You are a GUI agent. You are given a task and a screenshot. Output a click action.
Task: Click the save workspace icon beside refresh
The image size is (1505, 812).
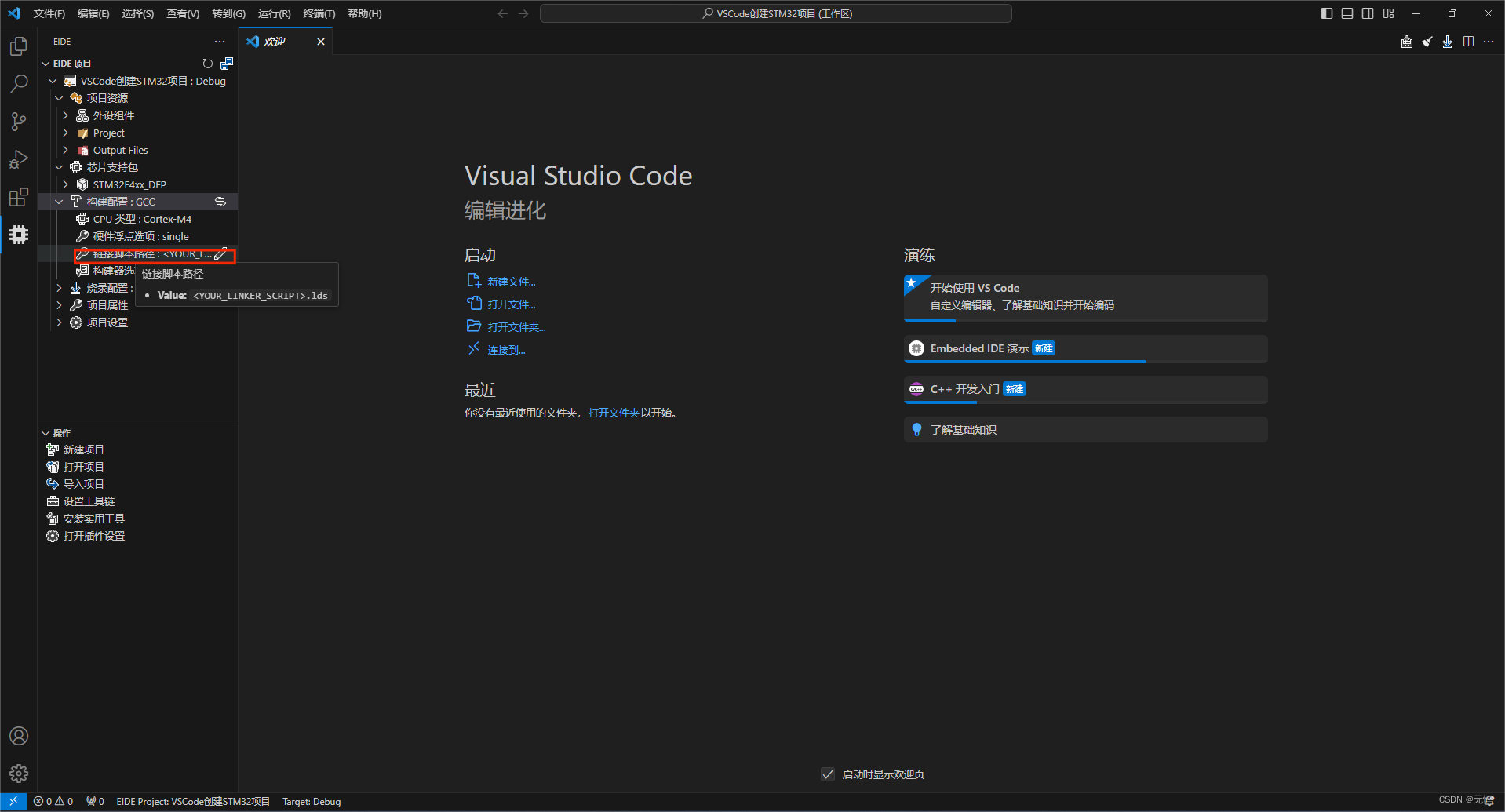(x=227, y=64)
